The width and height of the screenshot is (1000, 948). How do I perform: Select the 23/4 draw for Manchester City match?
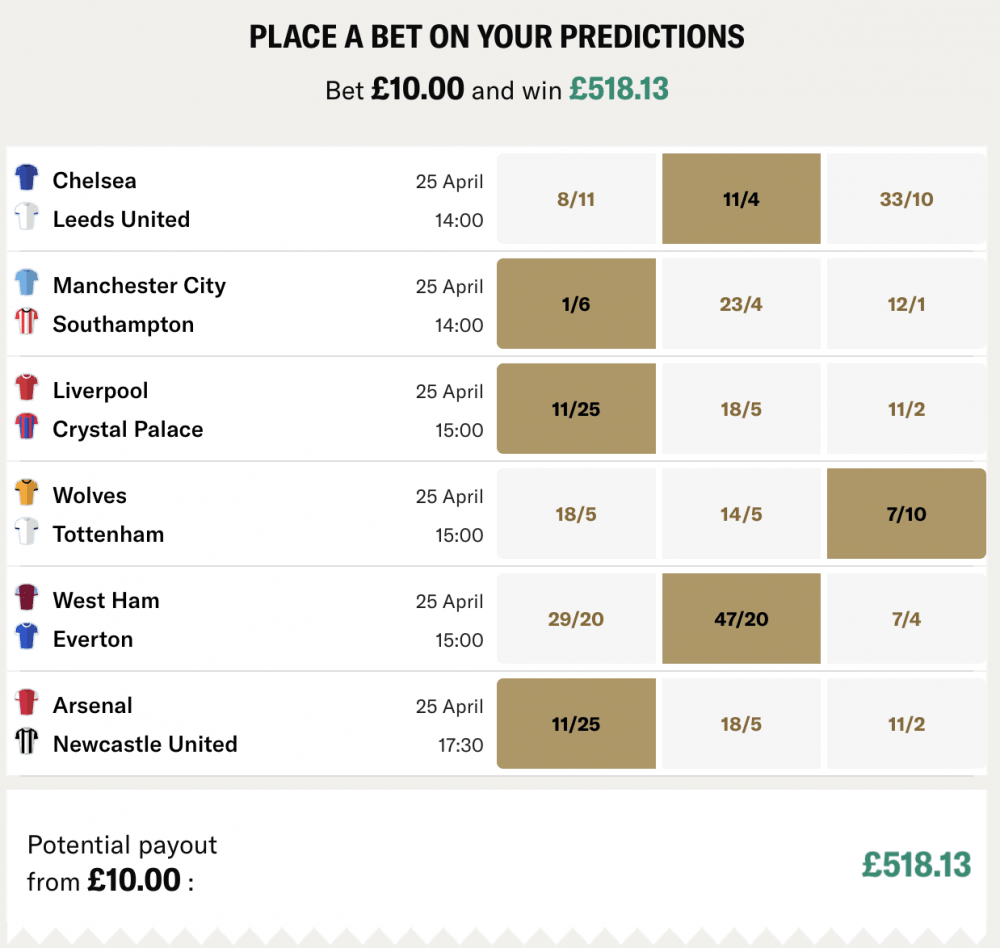pyautogui.click(x=741, y=303)
